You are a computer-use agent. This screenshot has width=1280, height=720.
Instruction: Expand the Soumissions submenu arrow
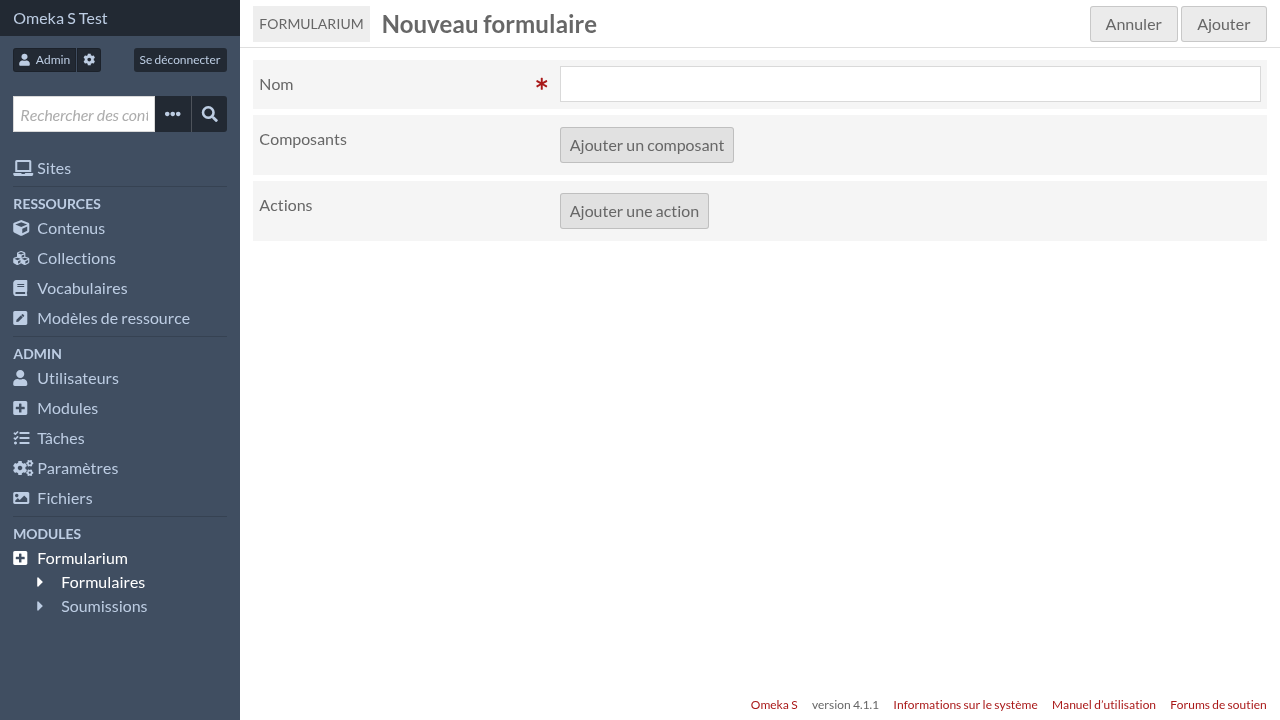40,606
